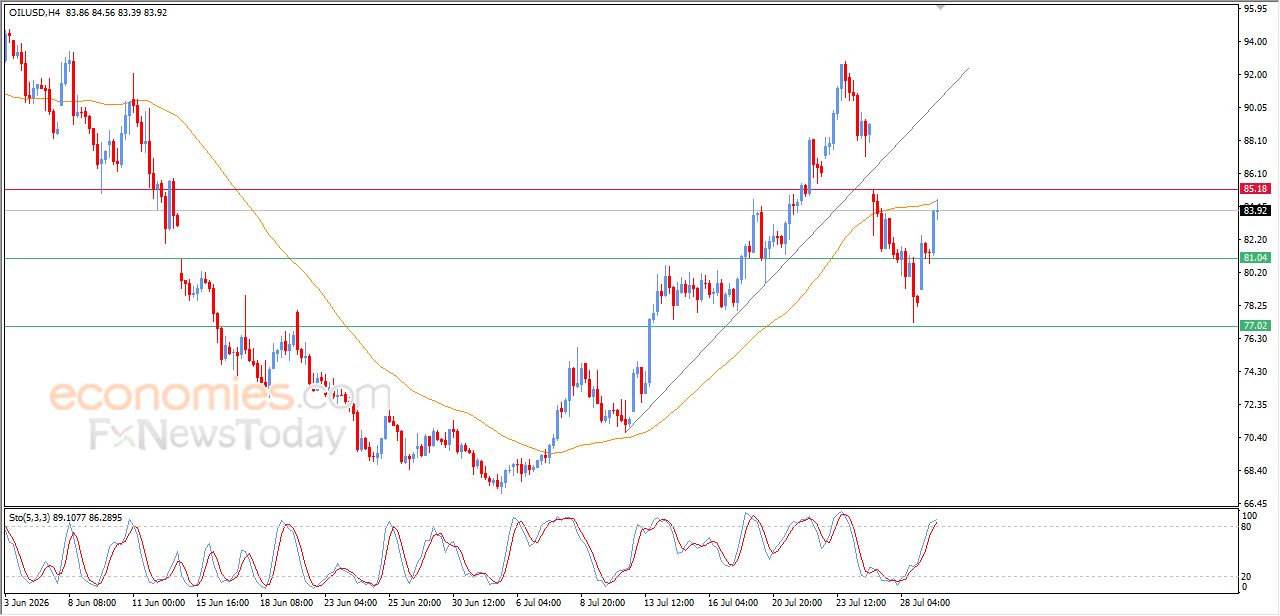The height and width of the screenshot is (616, 1280).
Task: Select the 77.02 green price level label
Action: coord(1255,326)
